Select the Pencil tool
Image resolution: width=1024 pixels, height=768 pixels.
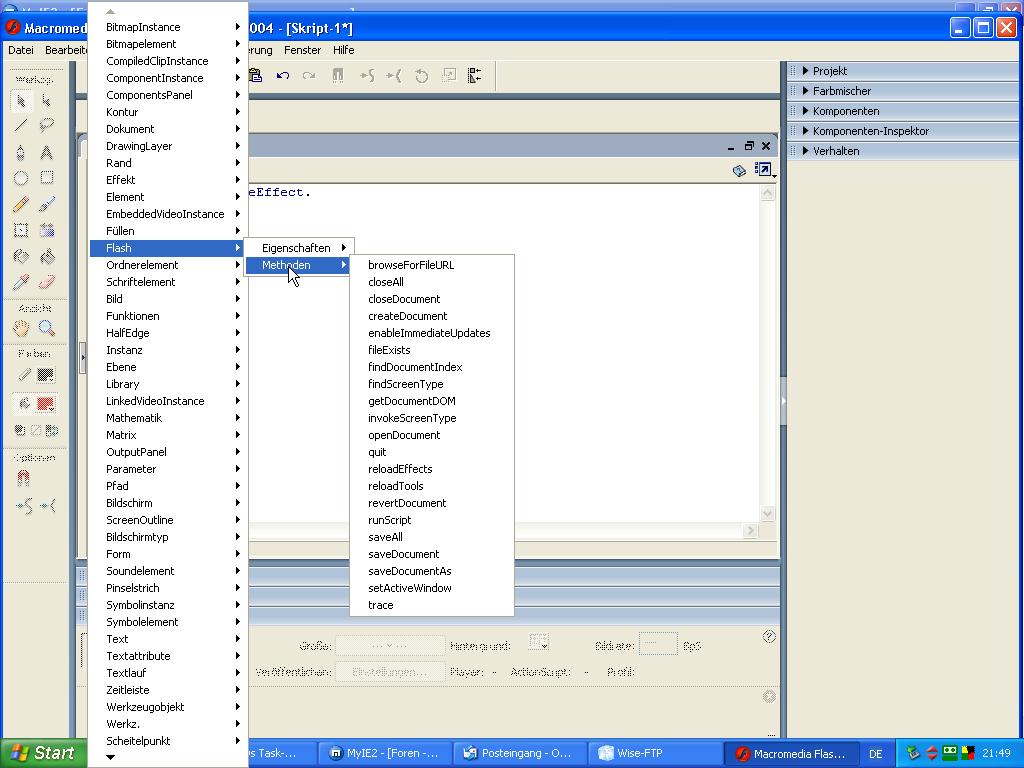(x=21, y=204)
